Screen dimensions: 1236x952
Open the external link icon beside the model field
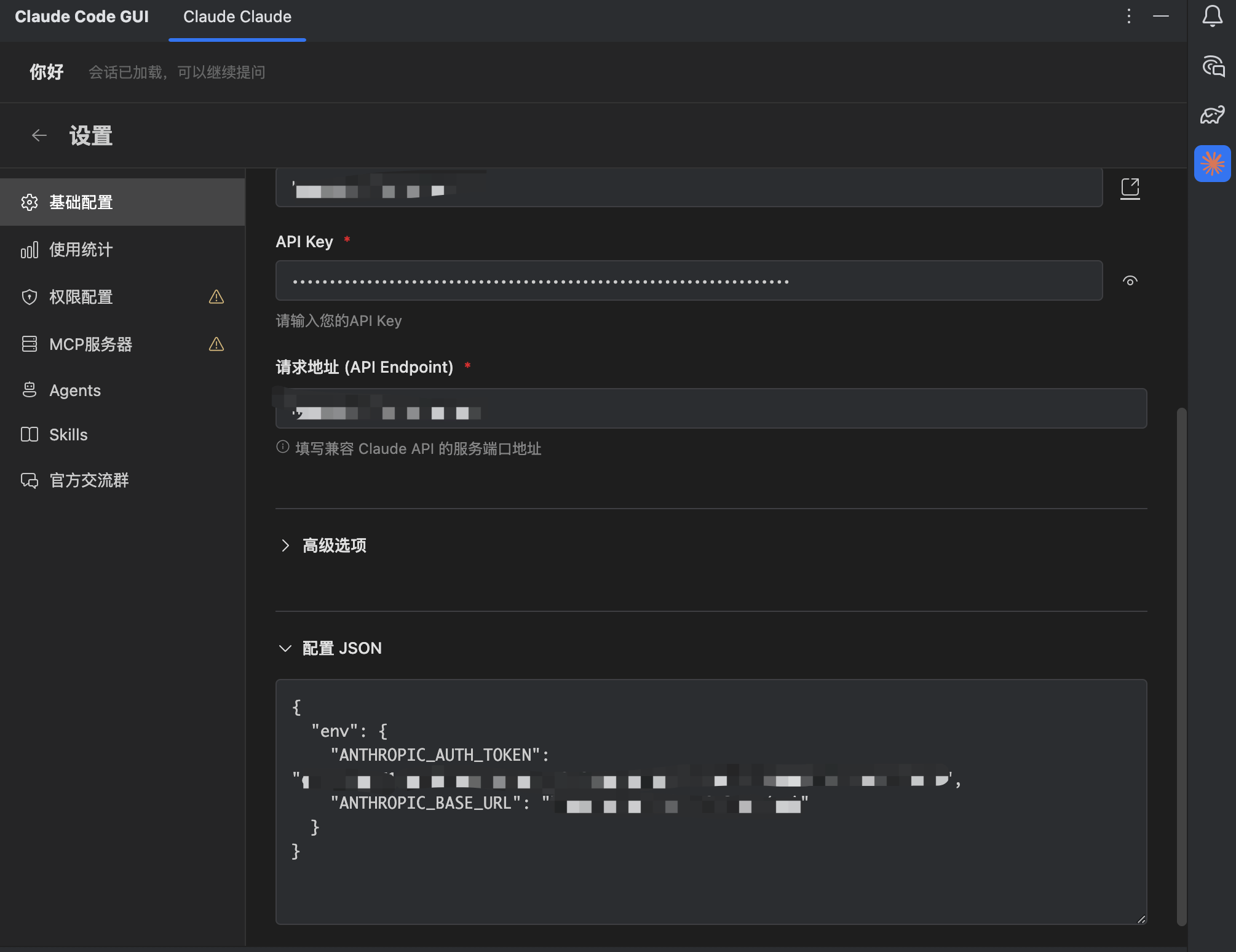(x=1130, y=189)
